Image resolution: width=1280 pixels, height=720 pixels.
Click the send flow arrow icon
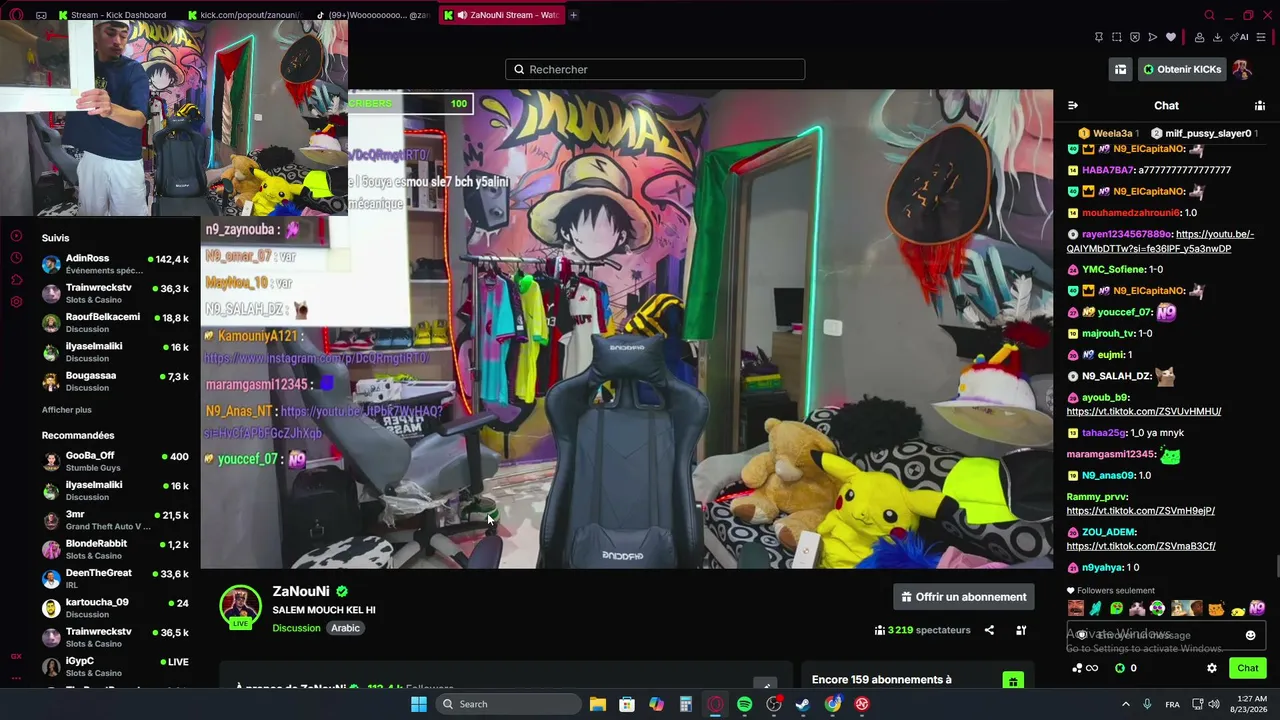[1153, 37]
